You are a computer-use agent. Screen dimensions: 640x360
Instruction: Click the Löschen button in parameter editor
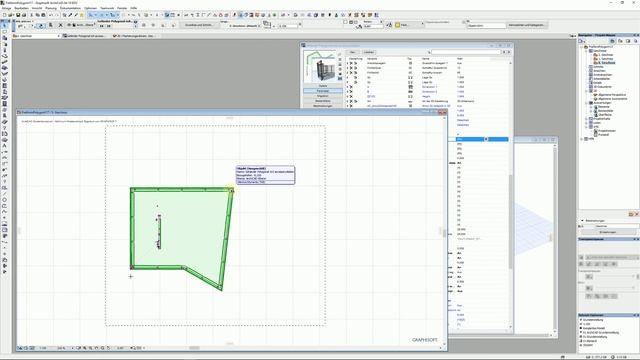pyautogui.click(x=369, y=52)
